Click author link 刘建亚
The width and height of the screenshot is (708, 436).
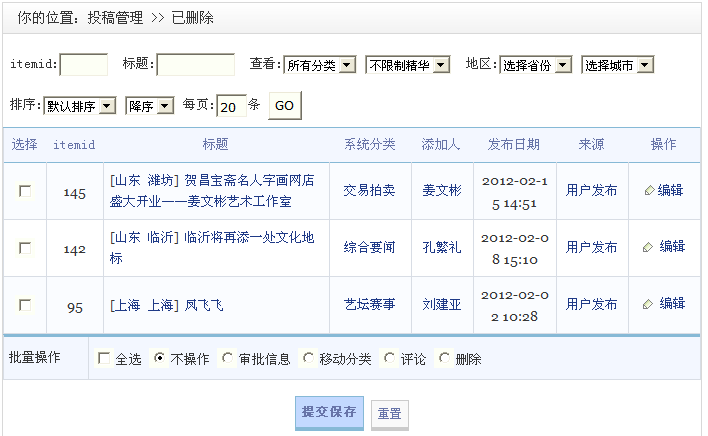pyautogui.click(x=442, y=304)
